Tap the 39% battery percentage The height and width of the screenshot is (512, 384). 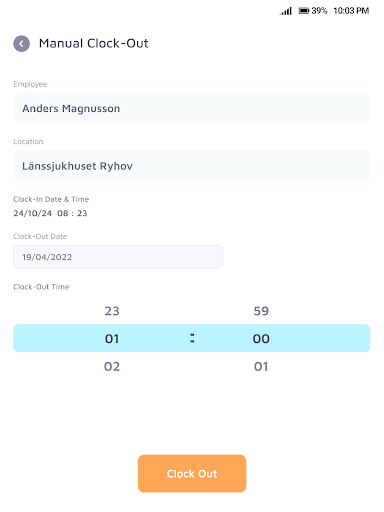click(319, 11)
